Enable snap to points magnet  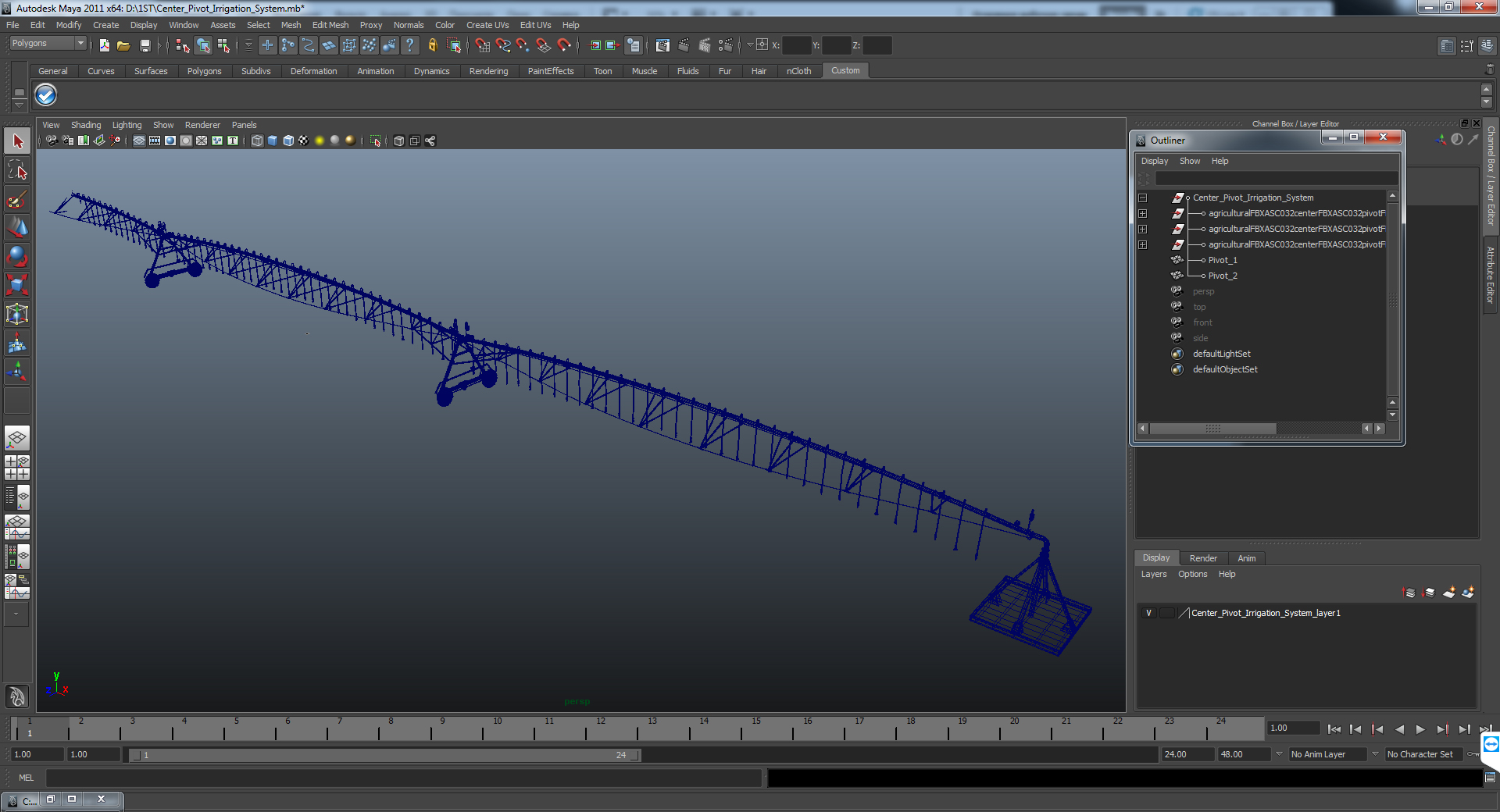pos(523,45)
